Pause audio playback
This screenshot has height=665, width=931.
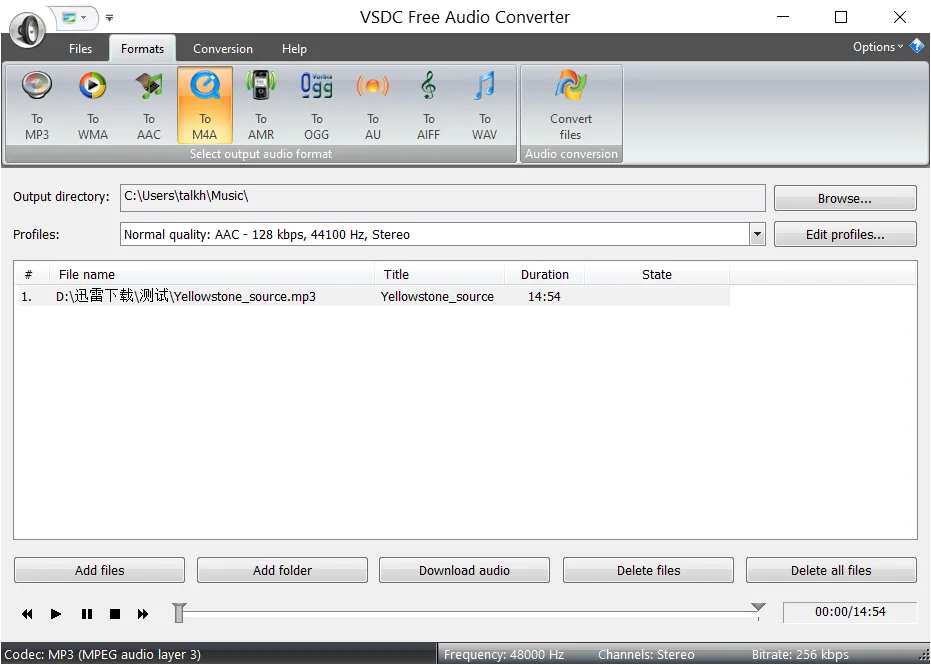(87, 614)
